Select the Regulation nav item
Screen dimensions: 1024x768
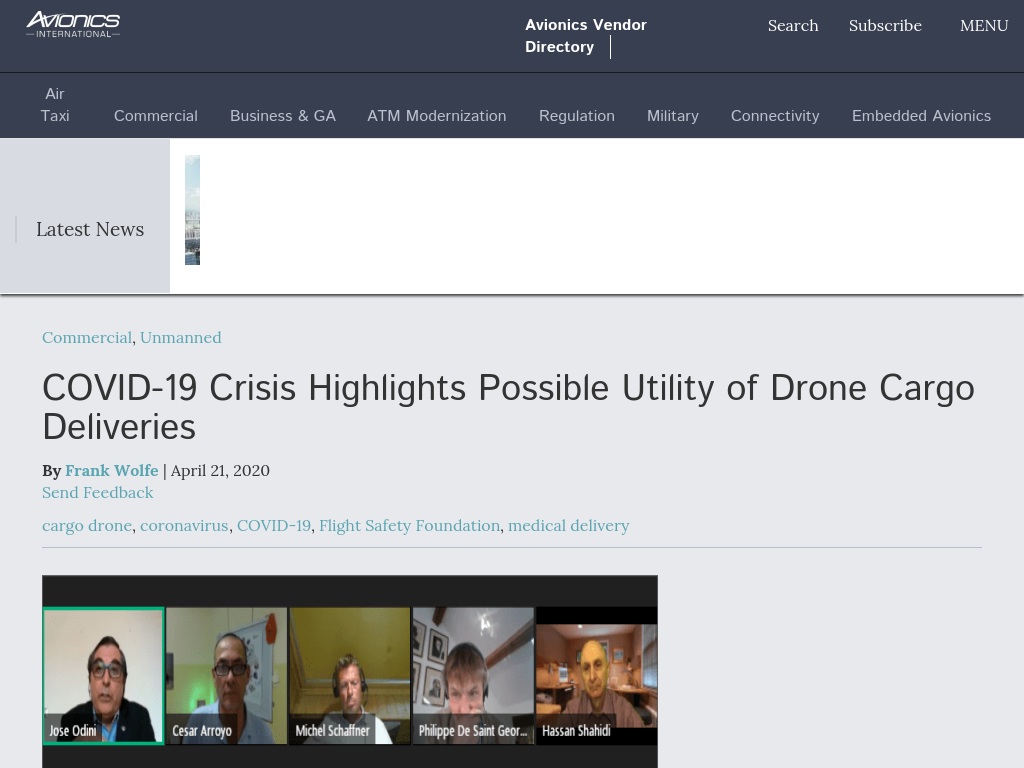(x=577, y=116)
